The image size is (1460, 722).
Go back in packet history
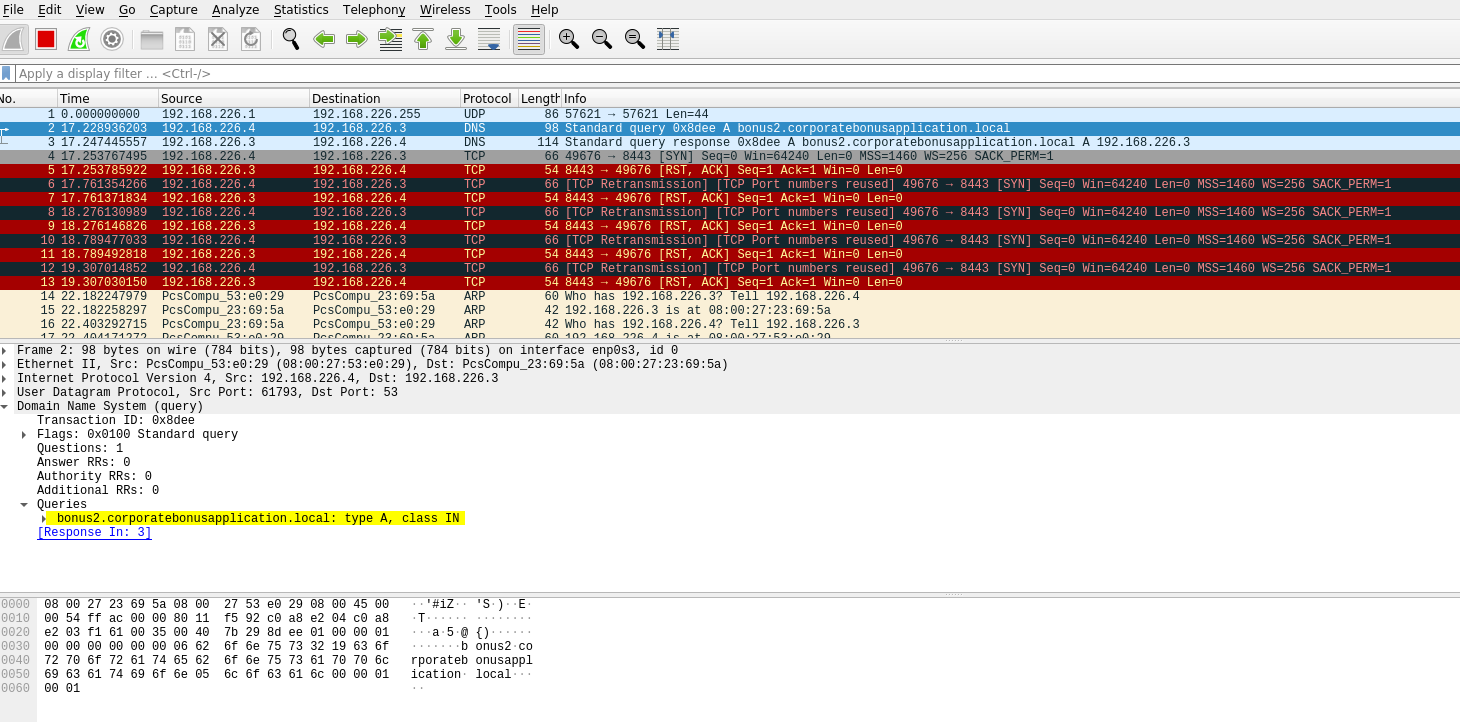[324, 39]
